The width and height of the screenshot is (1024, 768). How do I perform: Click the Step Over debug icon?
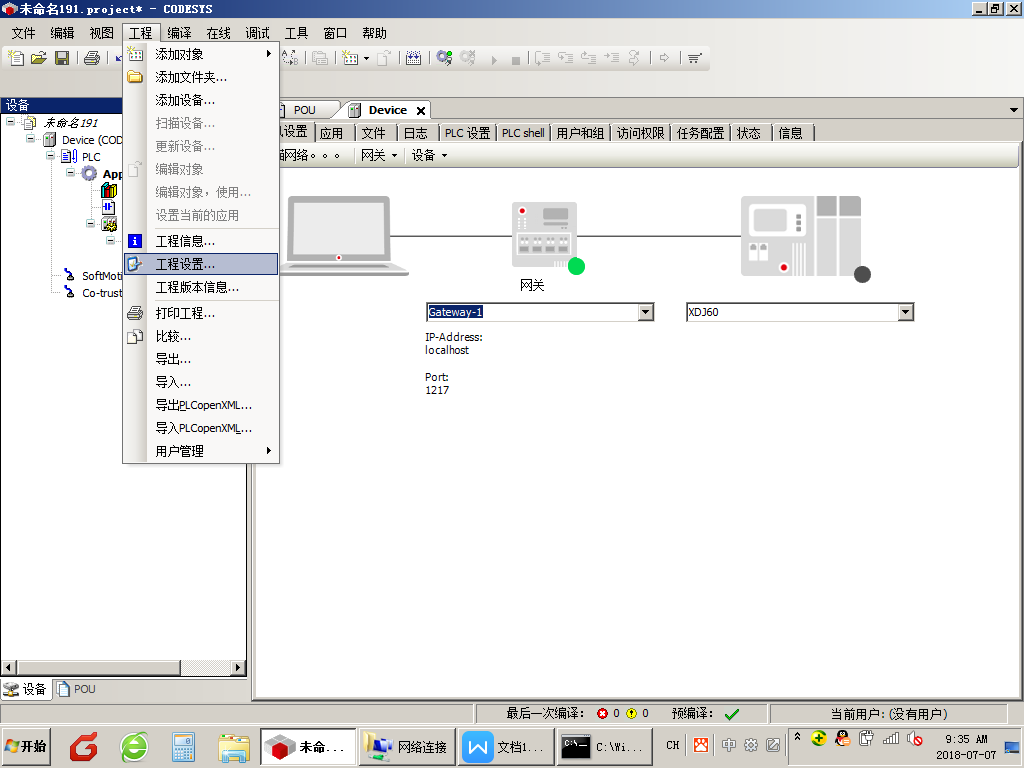(x=542, y=58)
